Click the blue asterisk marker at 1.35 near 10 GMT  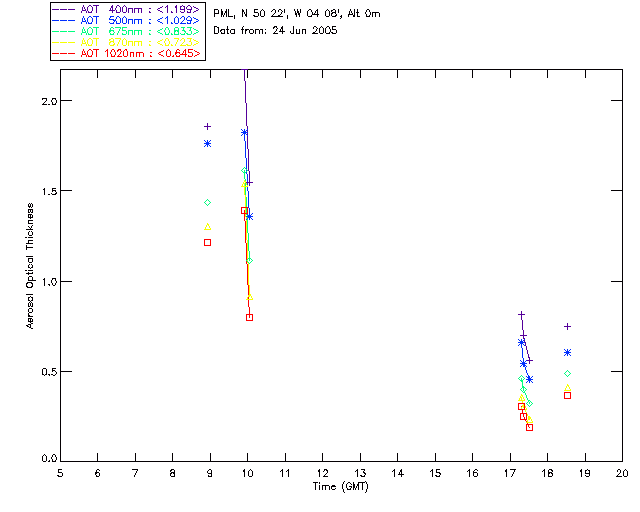249,216
